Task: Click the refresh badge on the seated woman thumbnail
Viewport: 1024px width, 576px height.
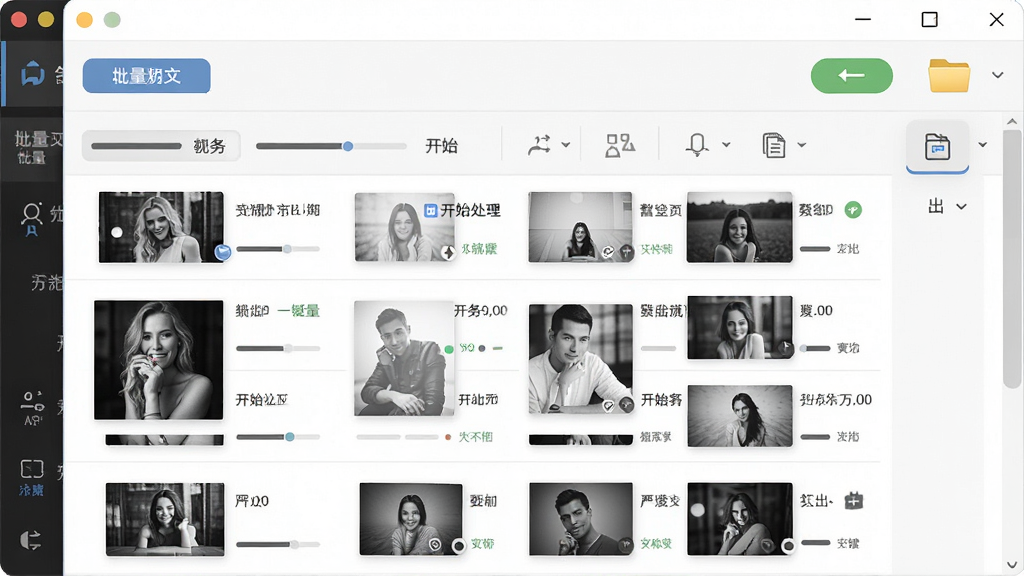Action: click(x=609, y=251)
